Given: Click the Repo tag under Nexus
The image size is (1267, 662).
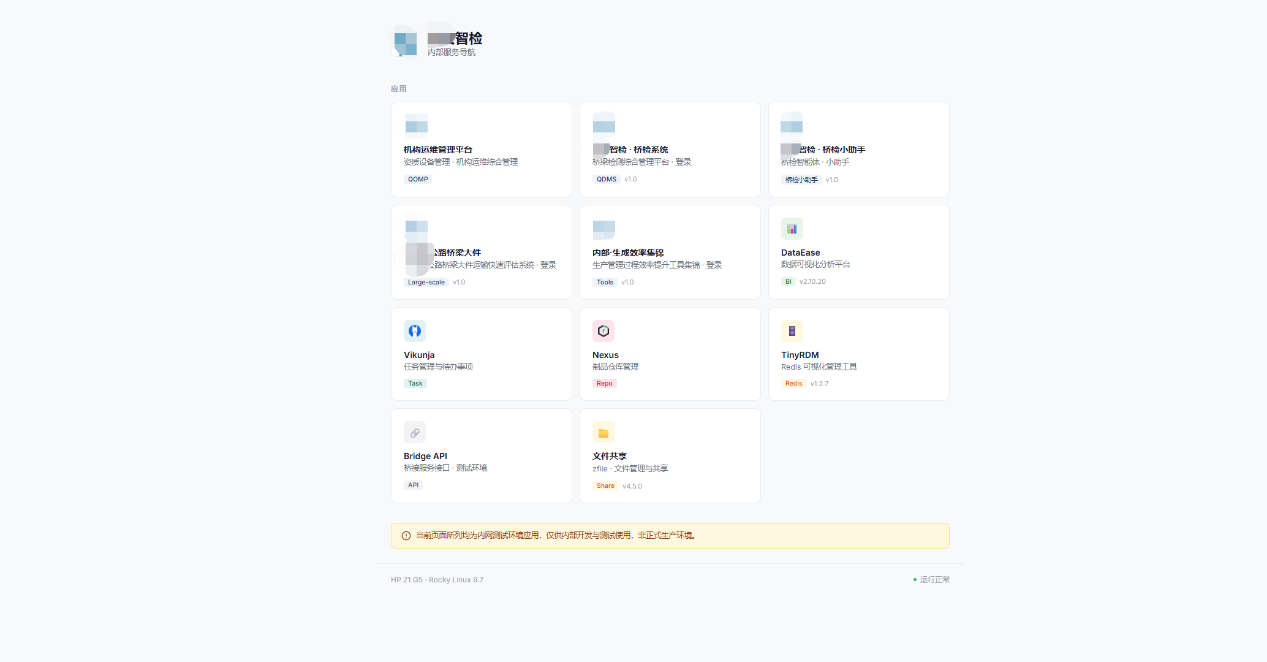Looking at the screenshot, I should pyautogui.click(x=604, y=383).
